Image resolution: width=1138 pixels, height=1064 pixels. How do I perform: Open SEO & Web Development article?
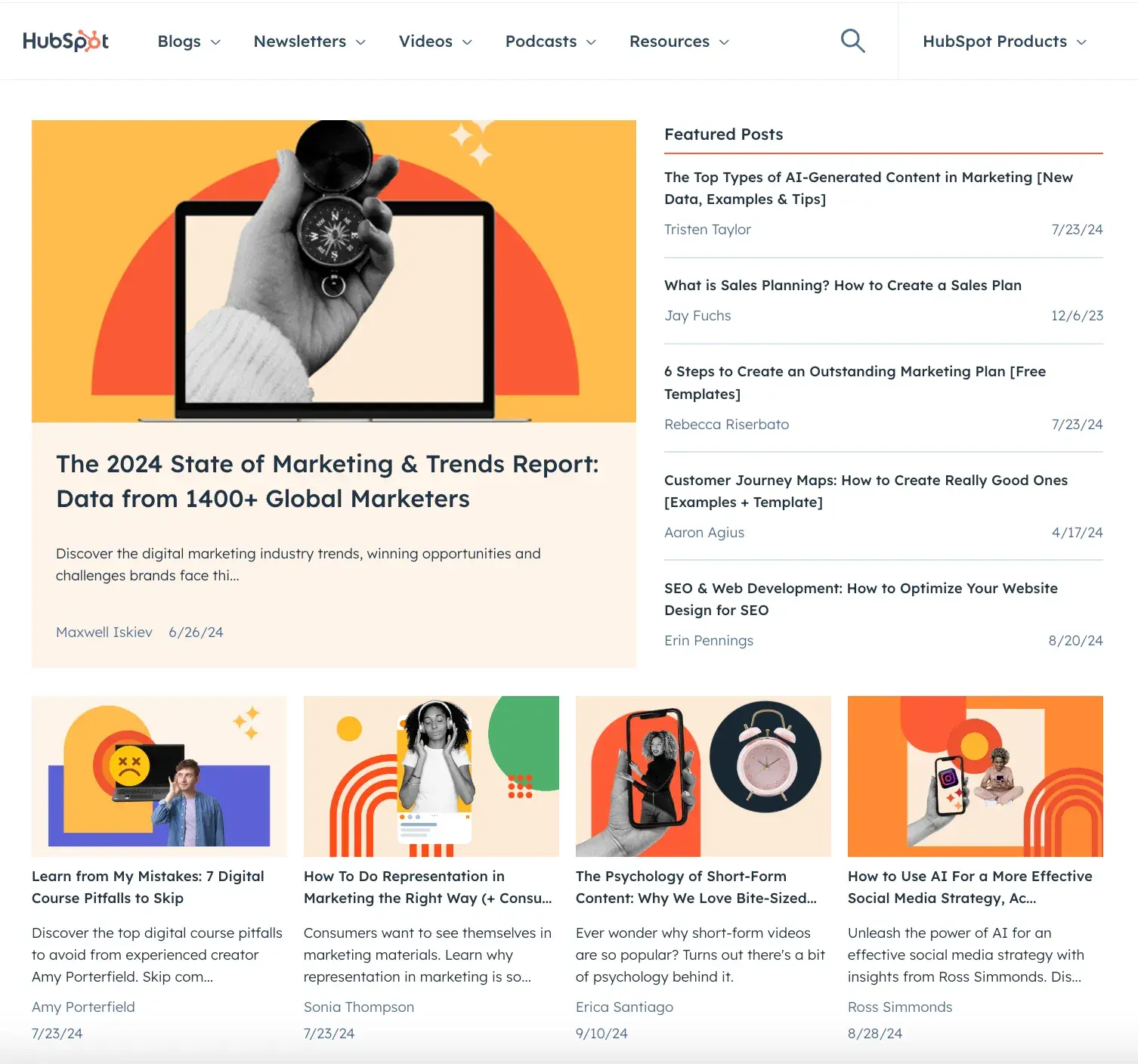[861, 599]
